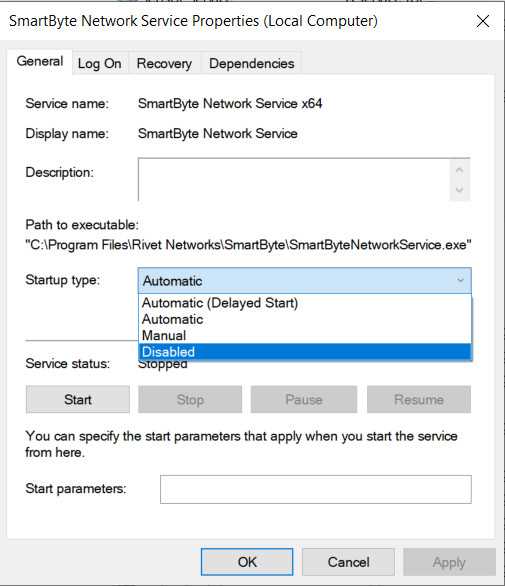The image size is (505, 586).
Task: Click the Service status label
Action: (68, 363)
